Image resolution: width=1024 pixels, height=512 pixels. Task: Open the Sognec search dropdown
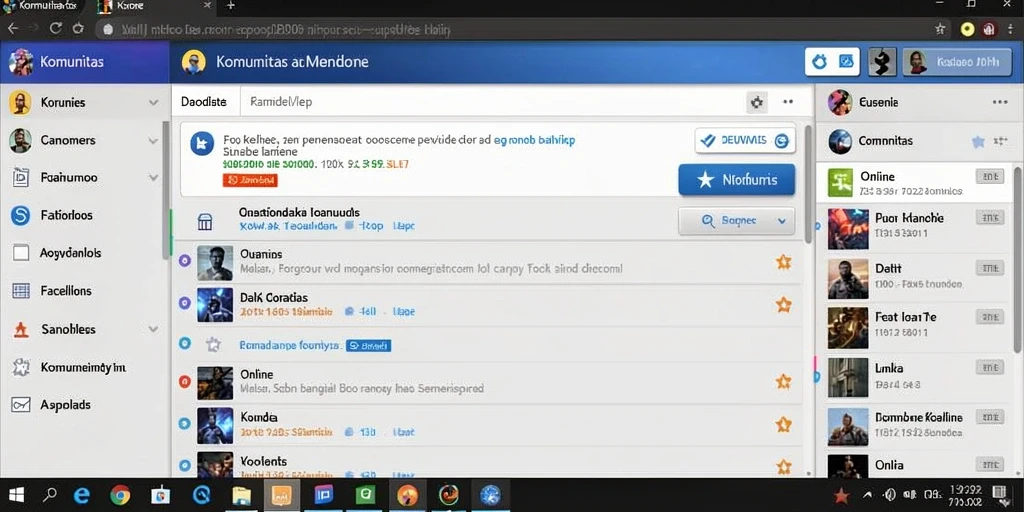tap(737, 221)
